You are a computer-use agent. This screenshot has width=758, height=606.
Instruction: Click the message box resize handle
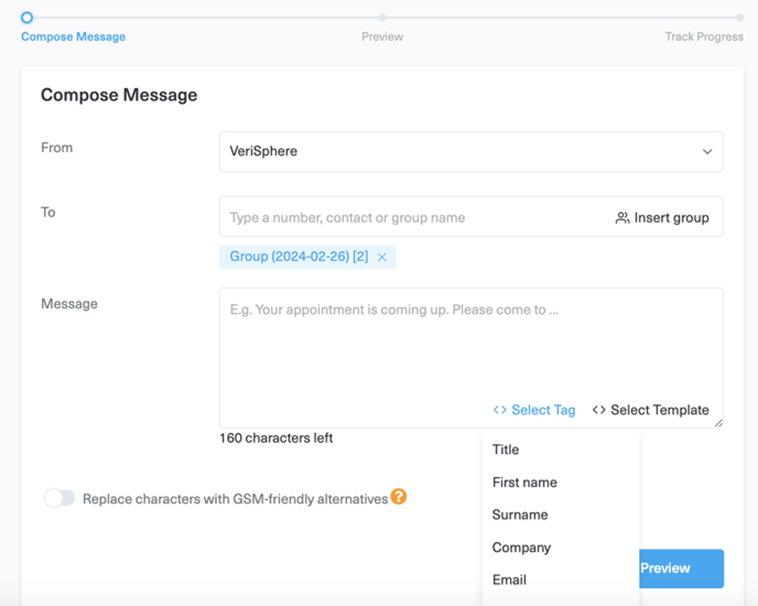[x=719, y=423]
